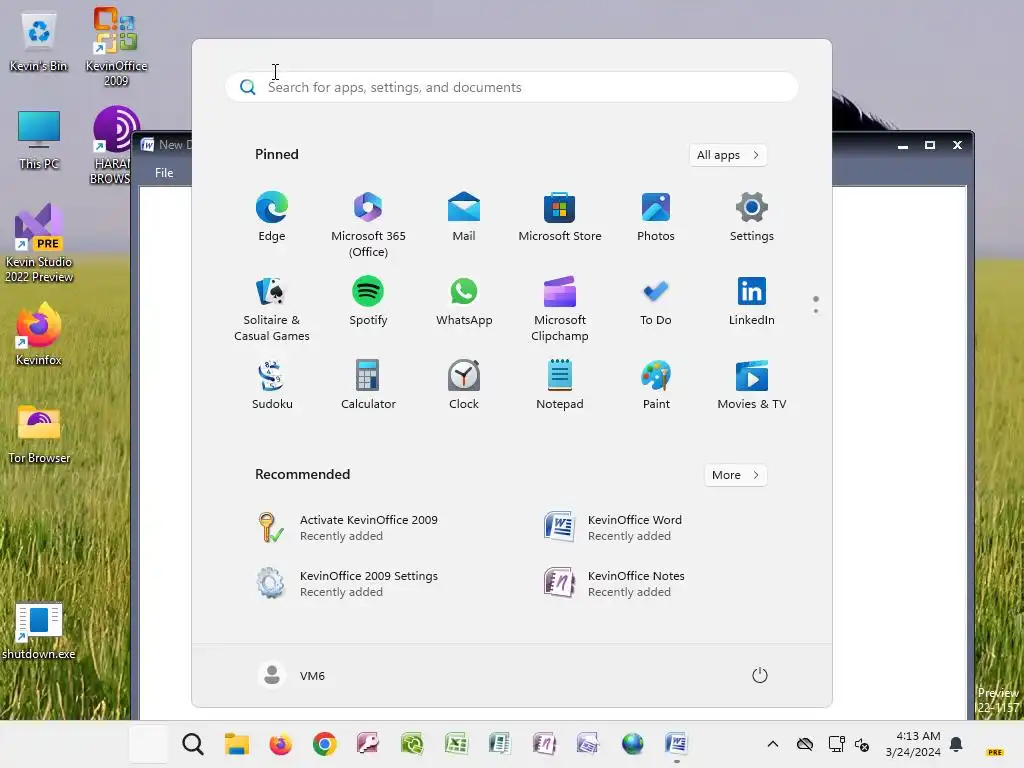Click the taskbar Search icon
This screenshot has height=768, width=1024.
[x=193, y=744]
